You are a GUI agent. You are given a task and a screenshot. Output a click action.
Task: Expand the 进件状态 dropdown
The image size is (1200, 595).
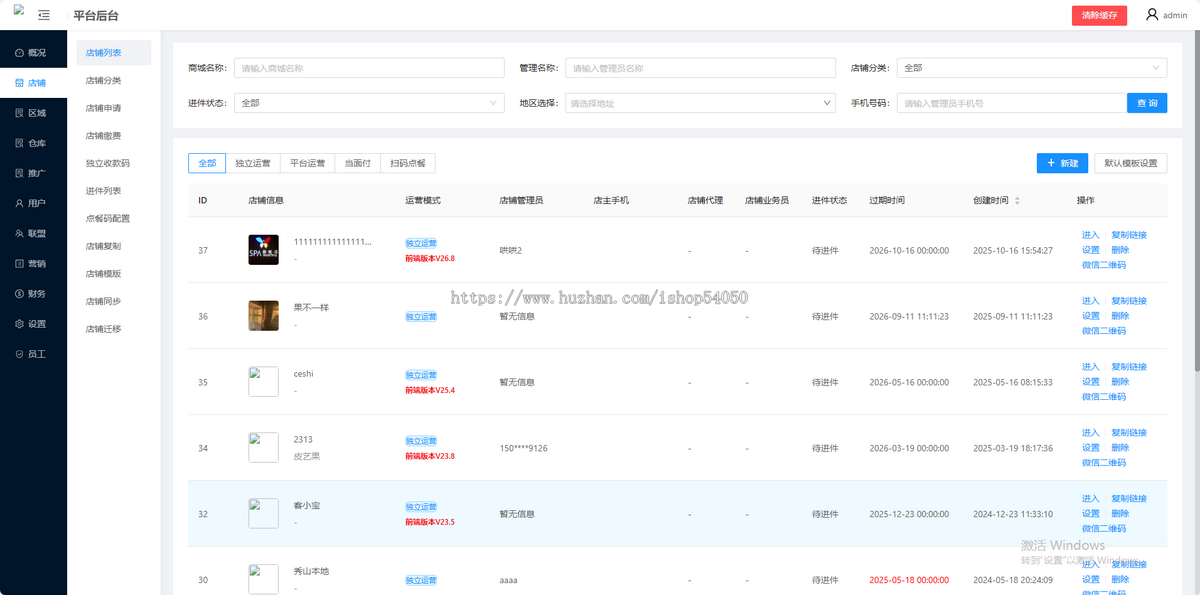point(369,102)
